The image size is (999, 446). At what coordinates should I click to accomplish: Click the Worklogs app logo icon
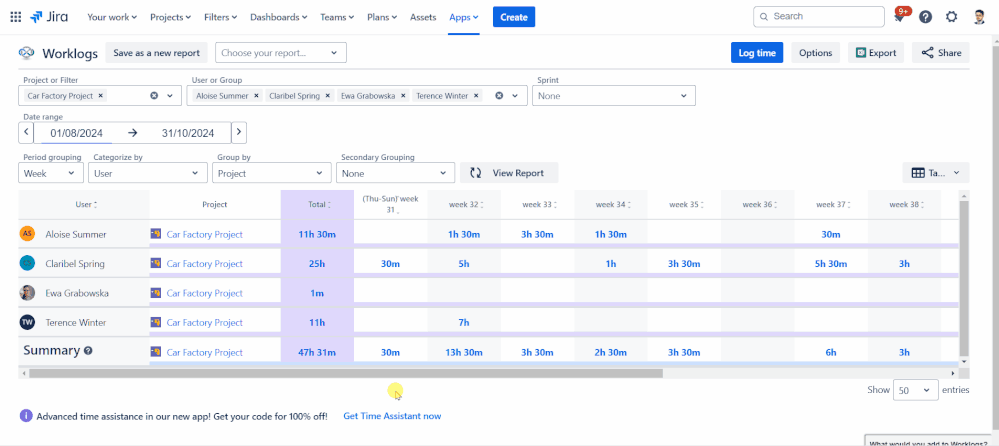coord(26,53)
